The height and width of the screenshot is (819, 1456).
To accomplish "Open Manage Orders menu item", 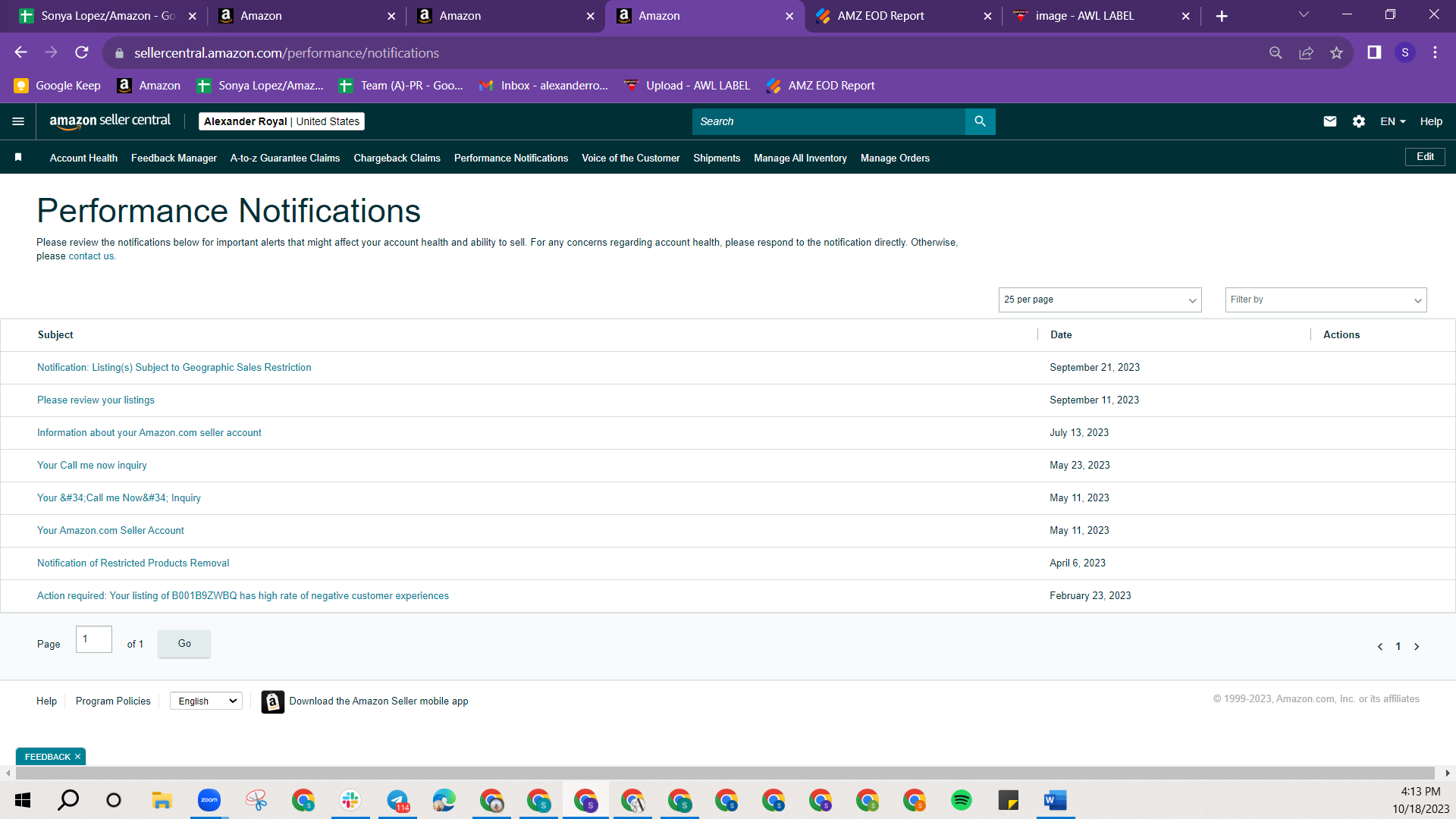I will [x=895, y=158].
